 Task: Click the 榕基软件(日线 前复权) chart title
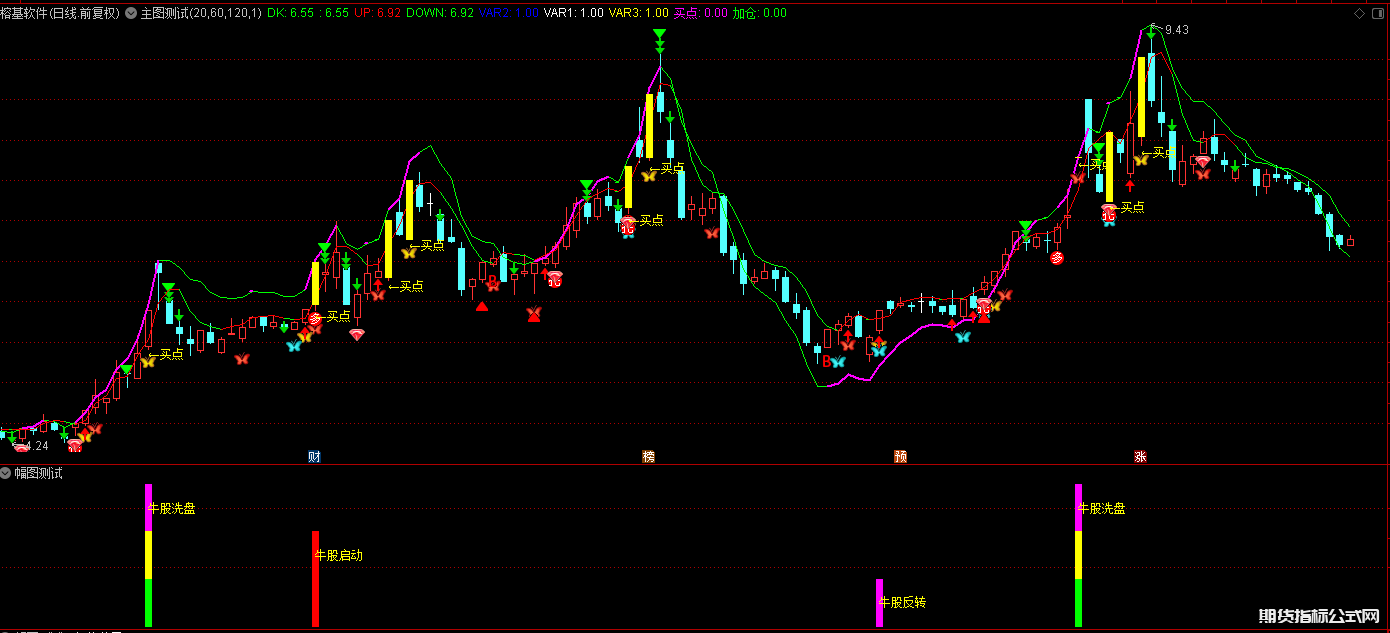tap(60, 13)
